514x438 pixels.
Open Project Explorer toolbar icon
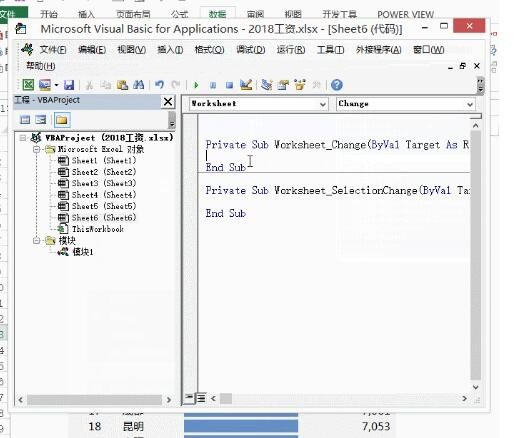[267, 85]
